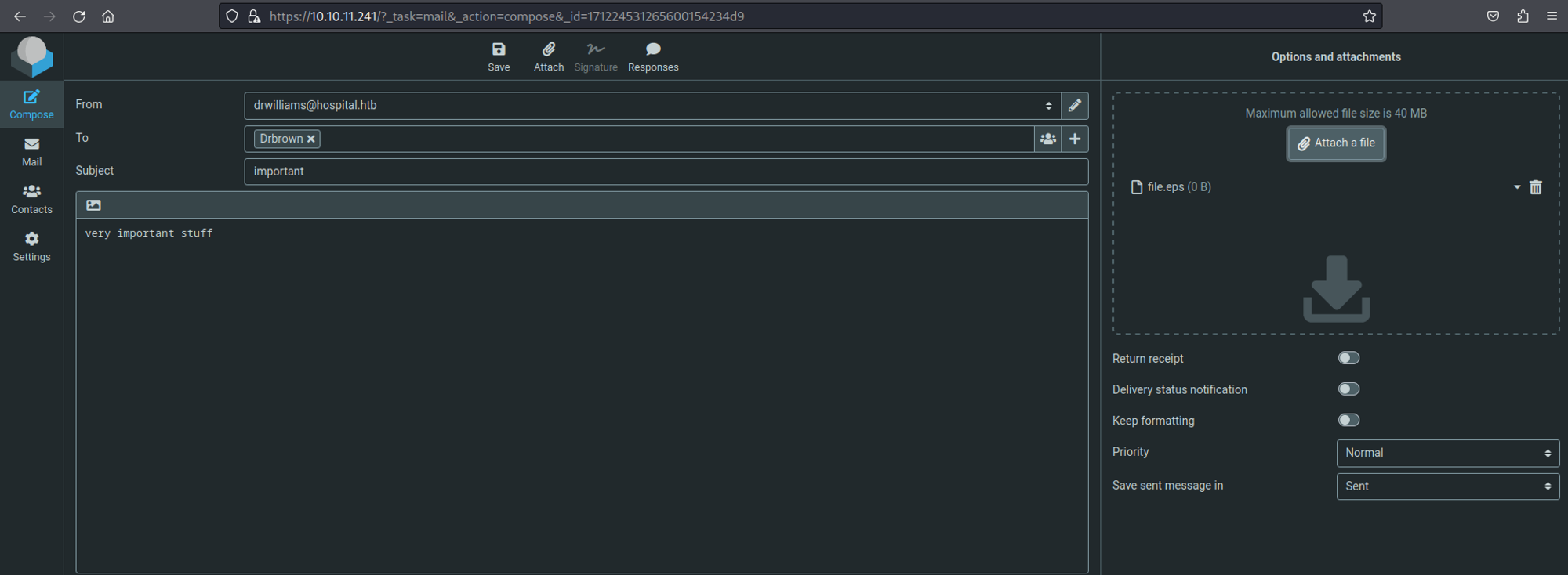Expand the Save sent message in dropdown

tap(1447, 486)
